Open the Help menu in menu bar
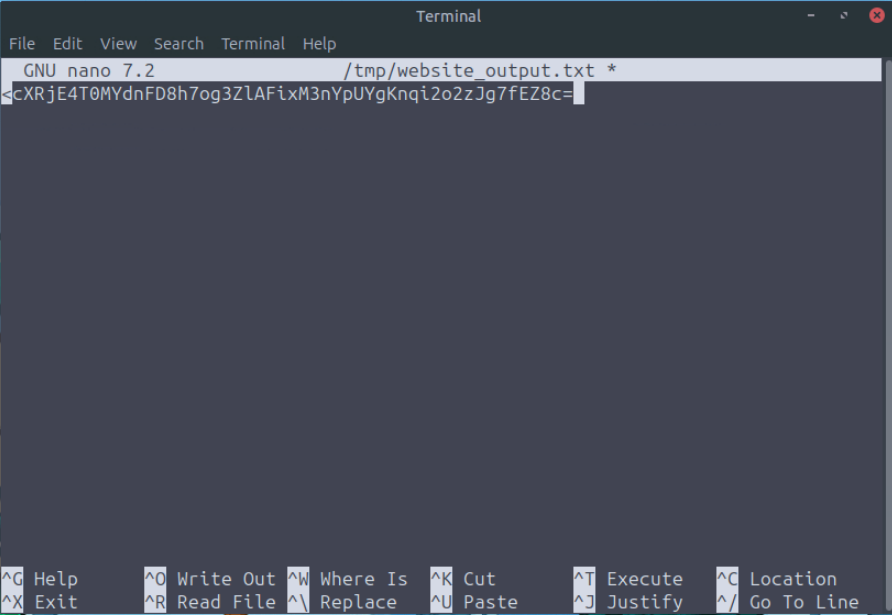Viewport: 892px width, 615px height. (320, 44)
